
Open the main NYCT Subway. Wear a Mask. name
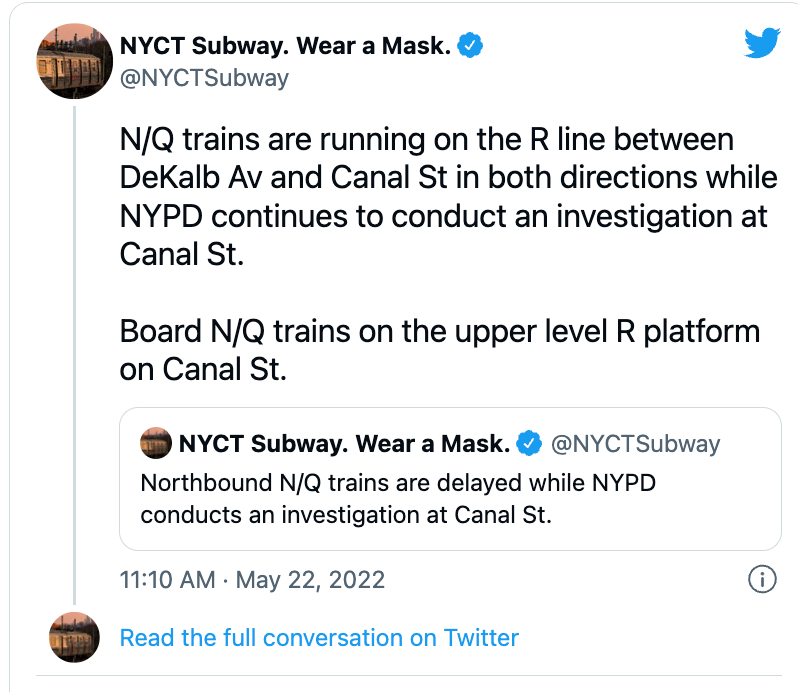[284, 45]
